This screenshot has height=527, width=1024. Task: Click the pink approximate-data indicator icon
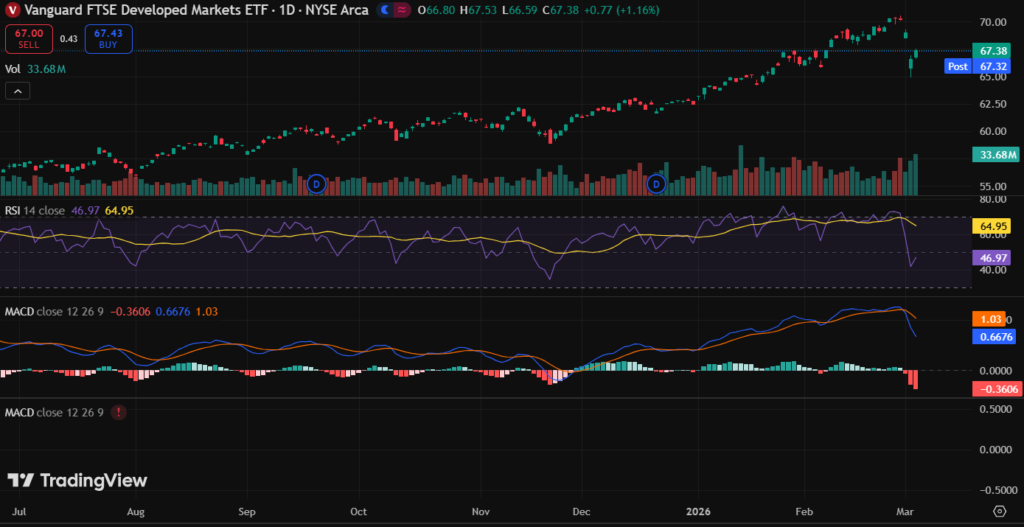[x=402, y=9]
